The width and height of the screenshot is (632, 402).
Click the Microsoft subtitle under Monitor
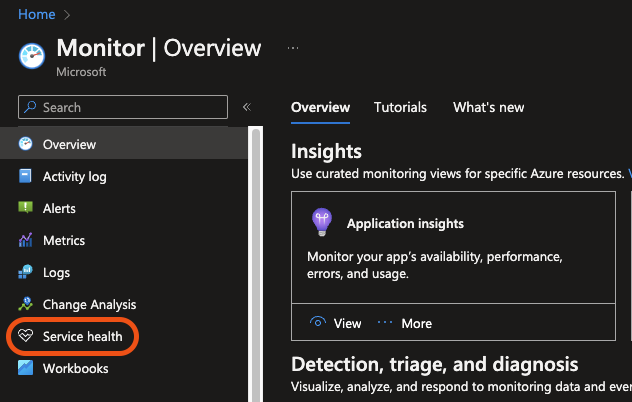coord(81,72)
